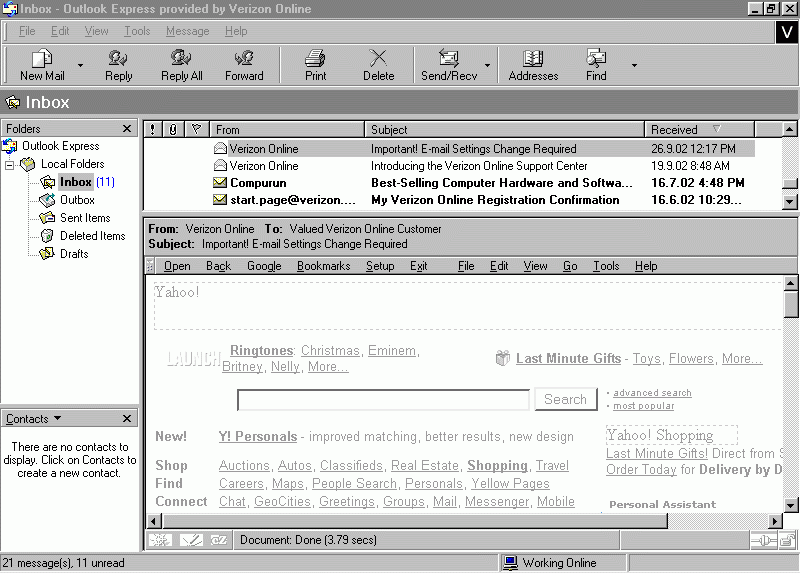
Task: Open the Last Minute Gifts link
Action: point(568,359)
